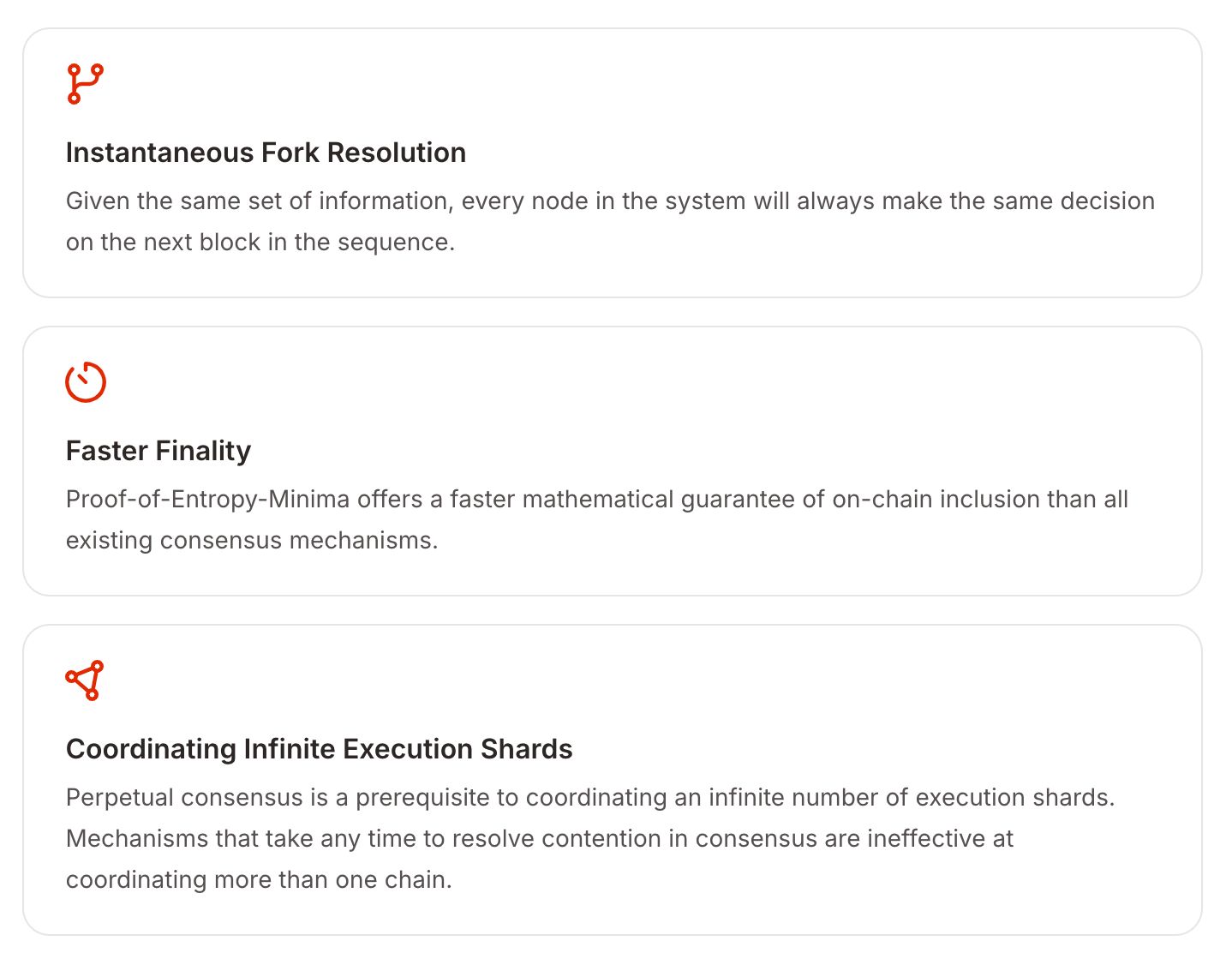Screen dimensions: 1232x965
Task: Click the word "Finality" in the second heading
Action: tap(204, 451)
